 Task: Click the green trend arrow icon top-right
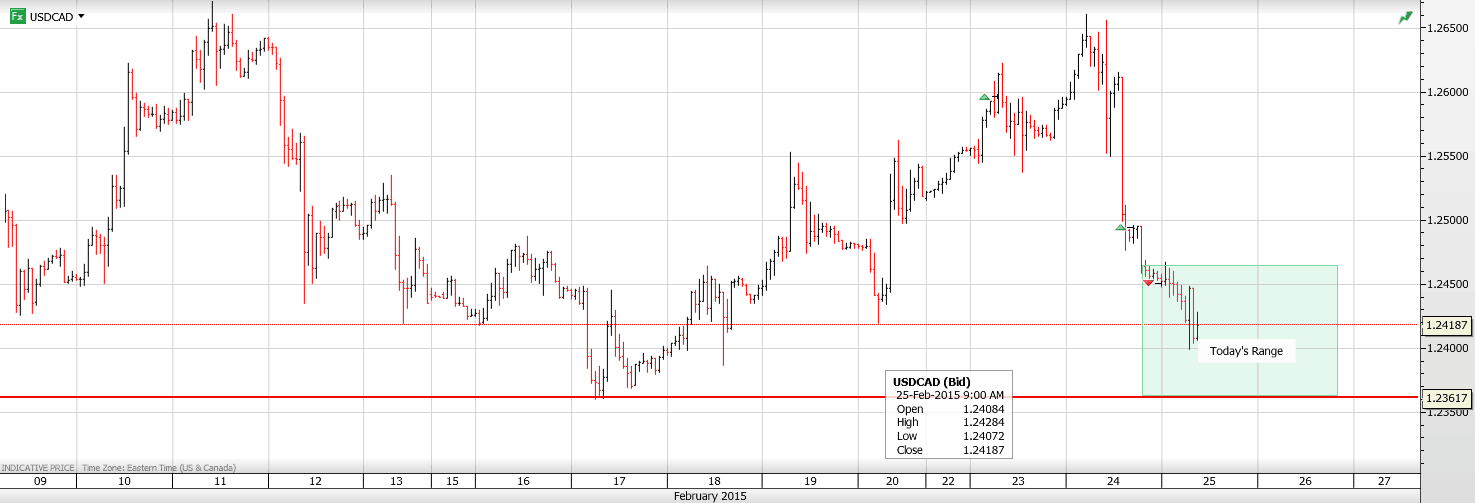tap(1405, 17)
